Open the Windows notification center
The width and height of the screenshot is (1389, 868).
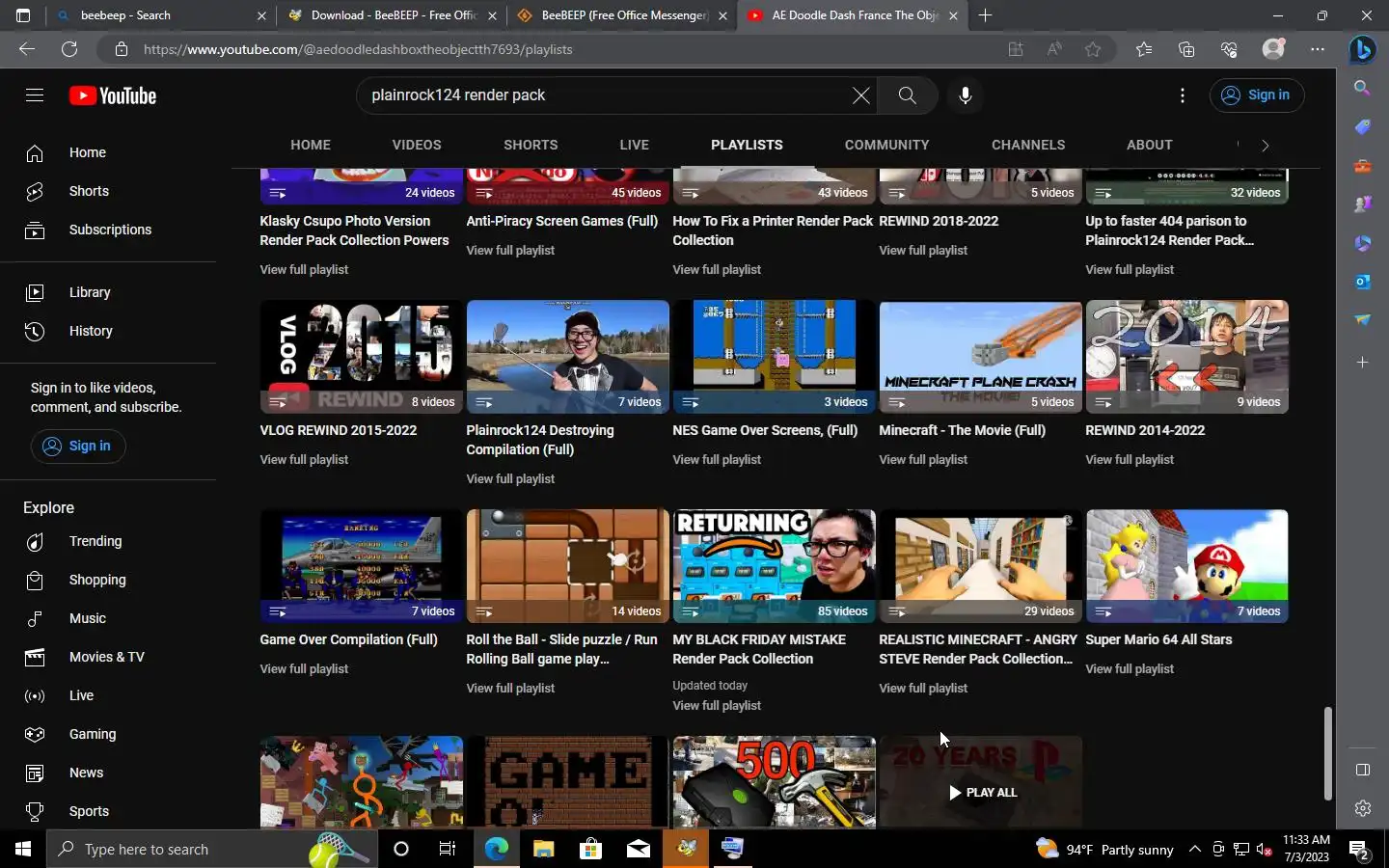coord(1360,850)
